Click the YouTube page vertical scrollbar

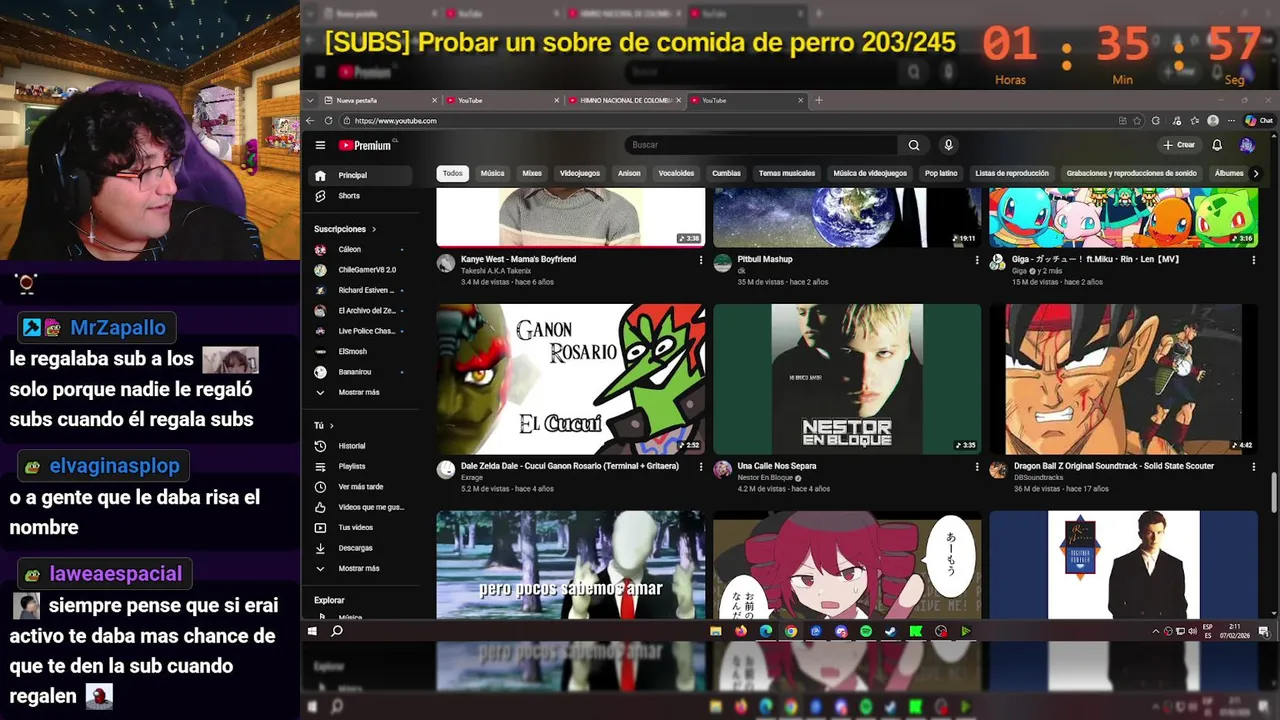[1273, 495]
